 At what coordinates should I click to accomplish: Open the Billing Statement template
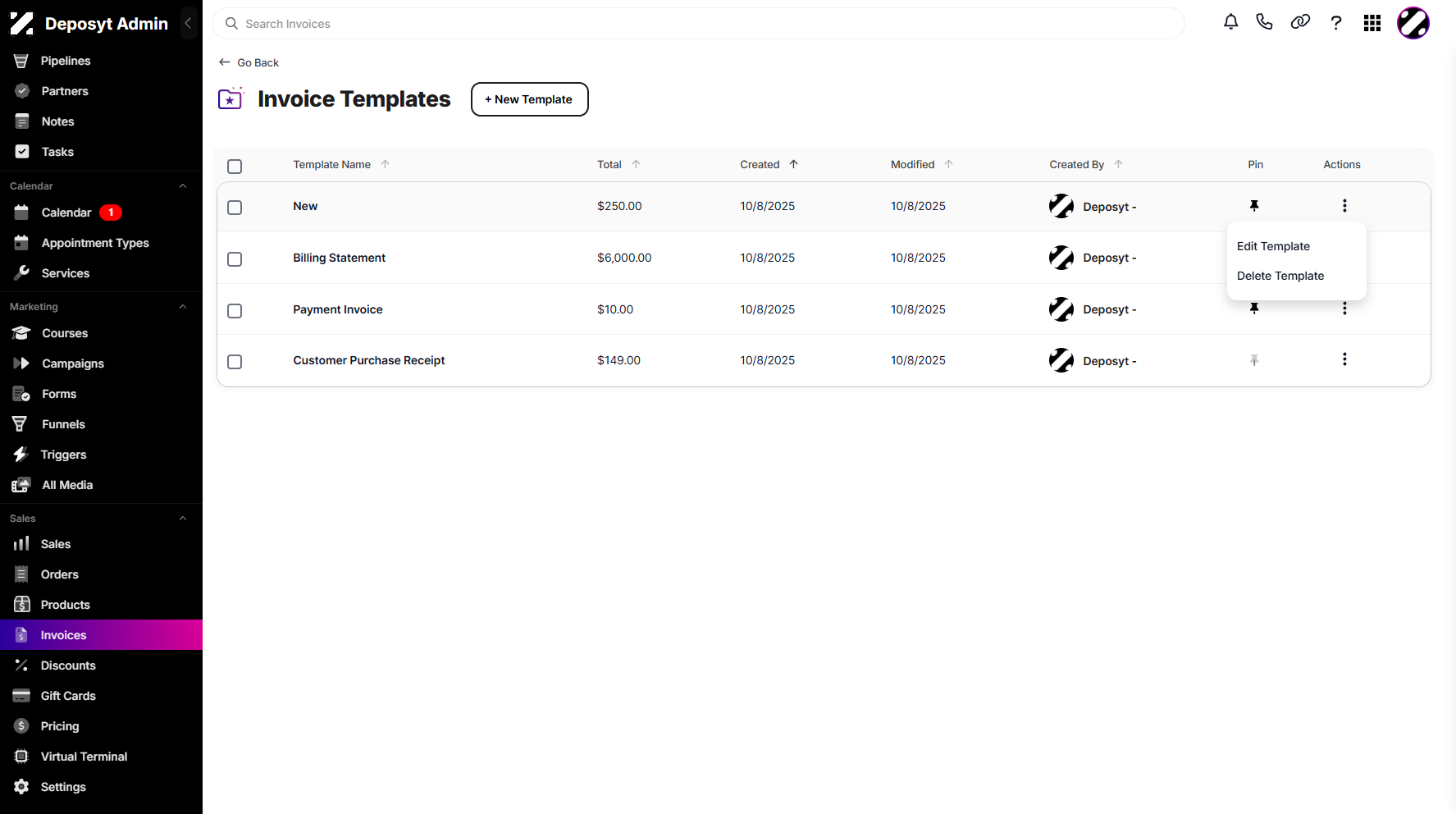[x=339, y=258]
